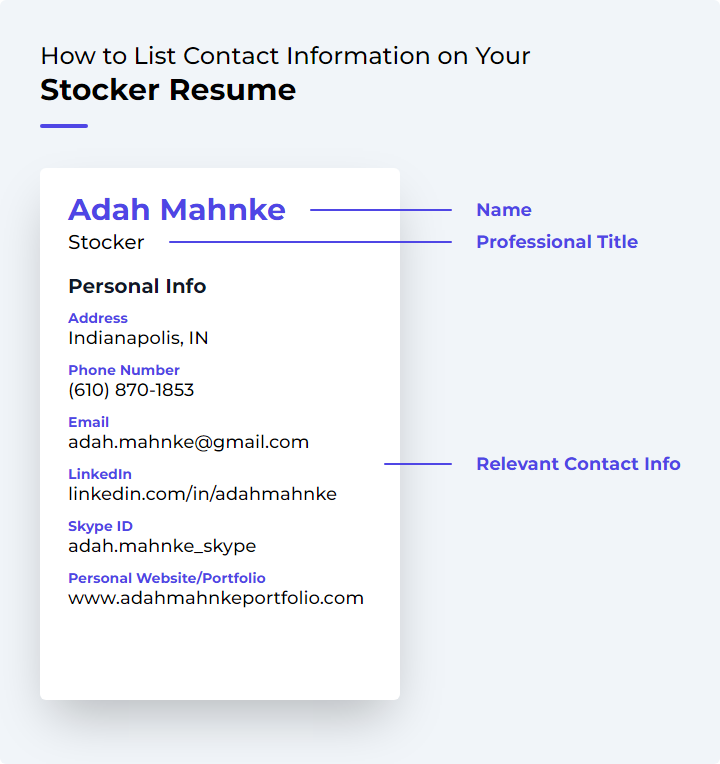Open the linkedin.com/in/adahmahnke link

coord(202,494)
